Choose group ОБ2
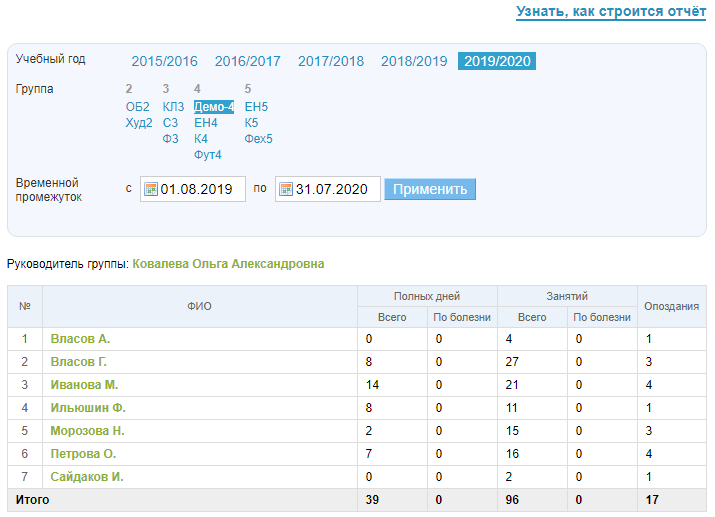 [x=137, y=107]
